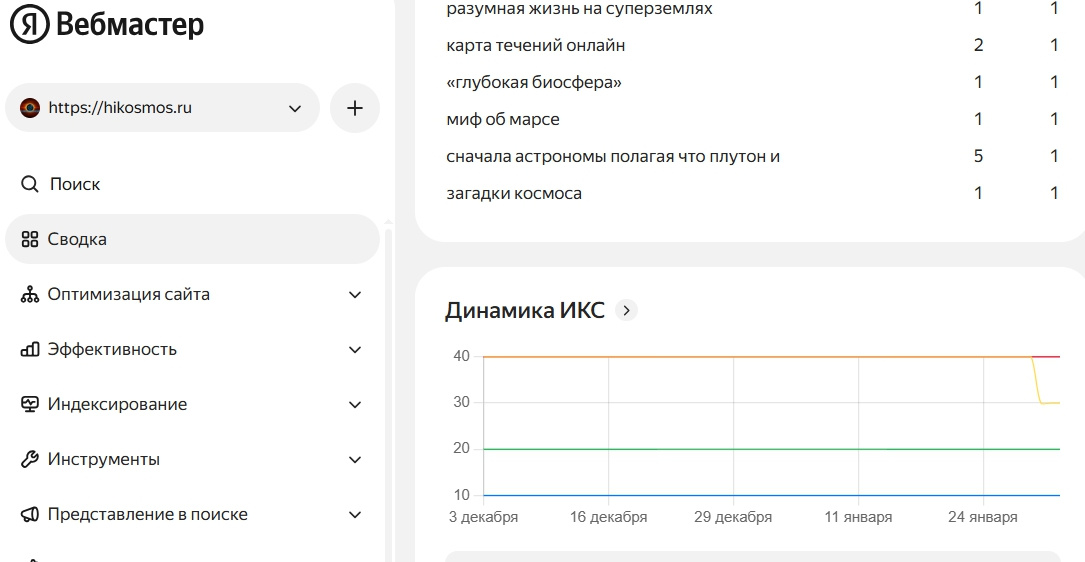Screen dimensions: 1085x562
Task: Click query миф об марсе
Action: point(503,119)
